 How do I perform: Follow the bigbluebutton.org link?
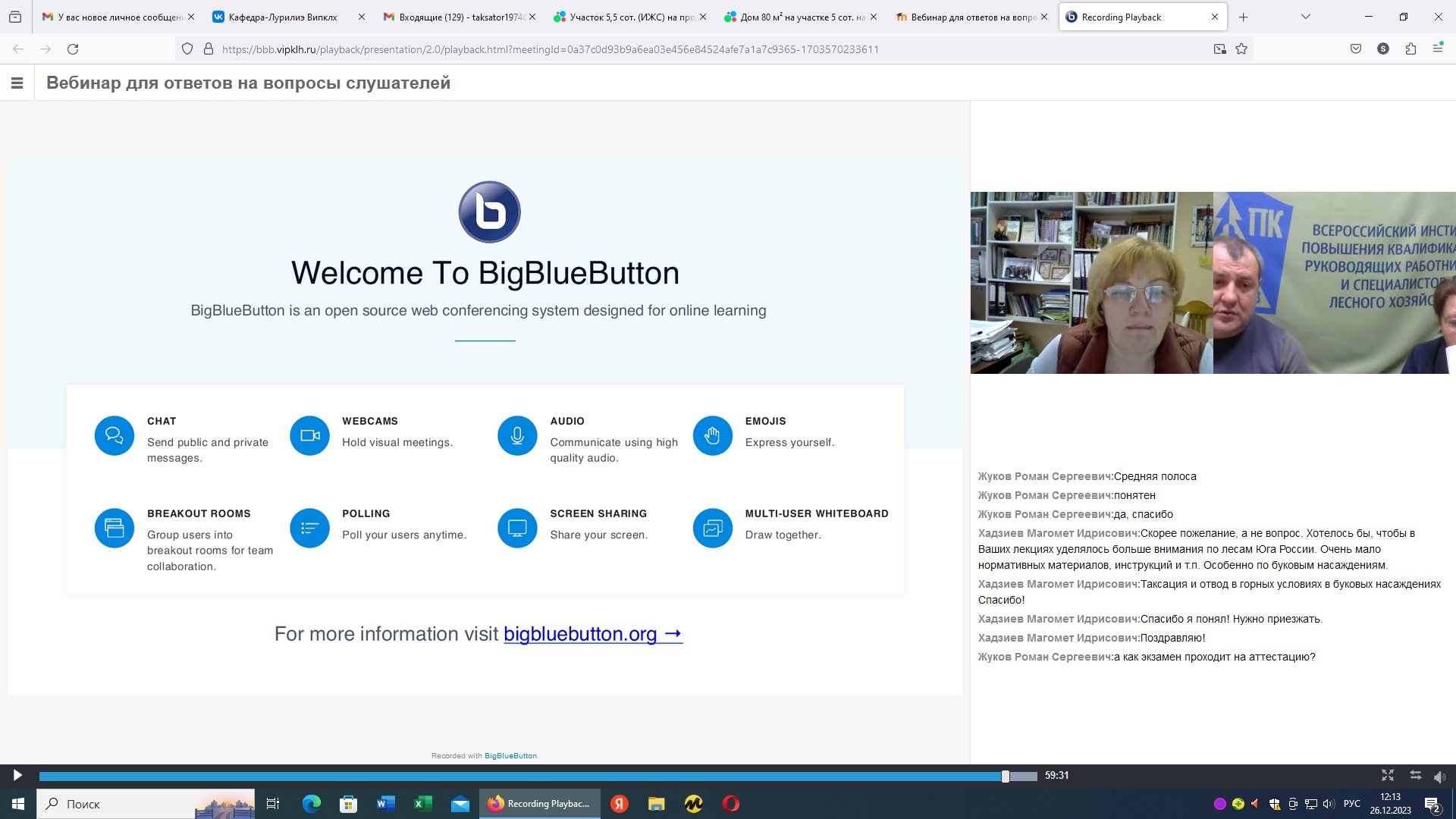592,634
